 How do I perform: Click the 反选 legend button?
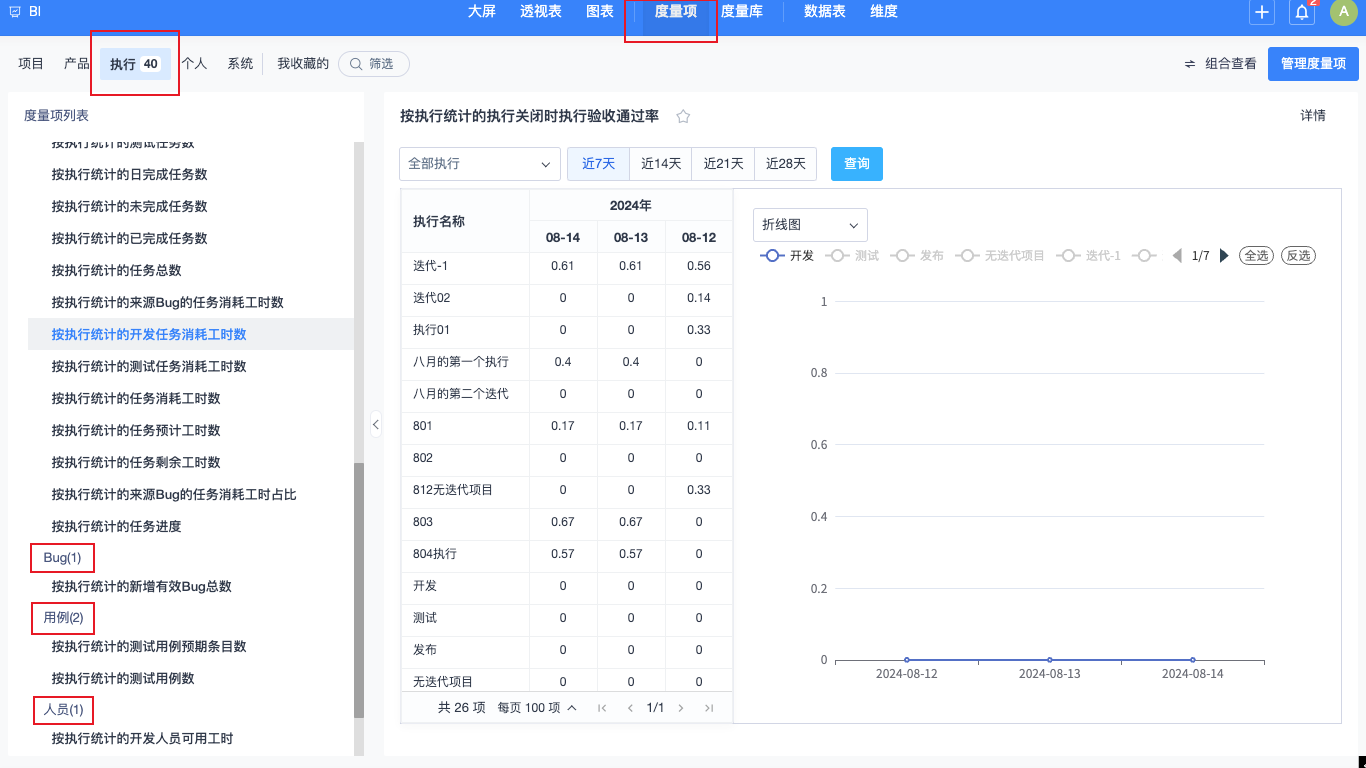pos(1299,256)
